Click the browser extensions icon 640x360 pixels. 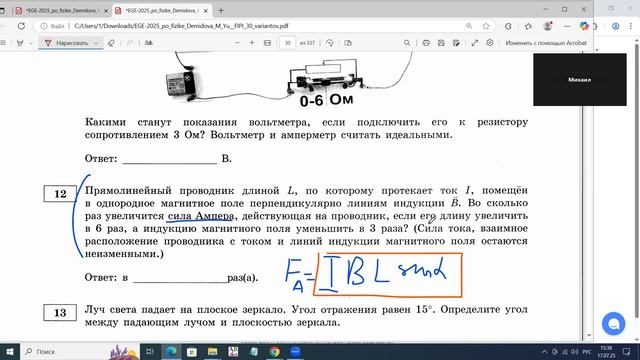(x=508, y=26)
